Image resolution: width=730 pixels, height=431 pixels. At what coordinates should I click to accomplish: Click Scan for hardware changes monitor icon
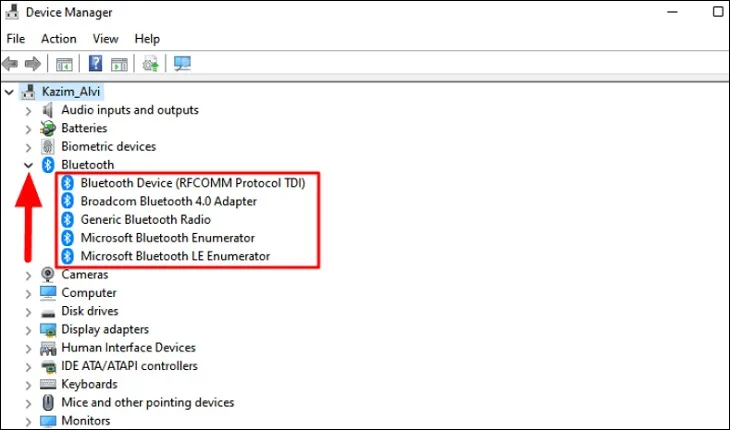coord(182,63)
